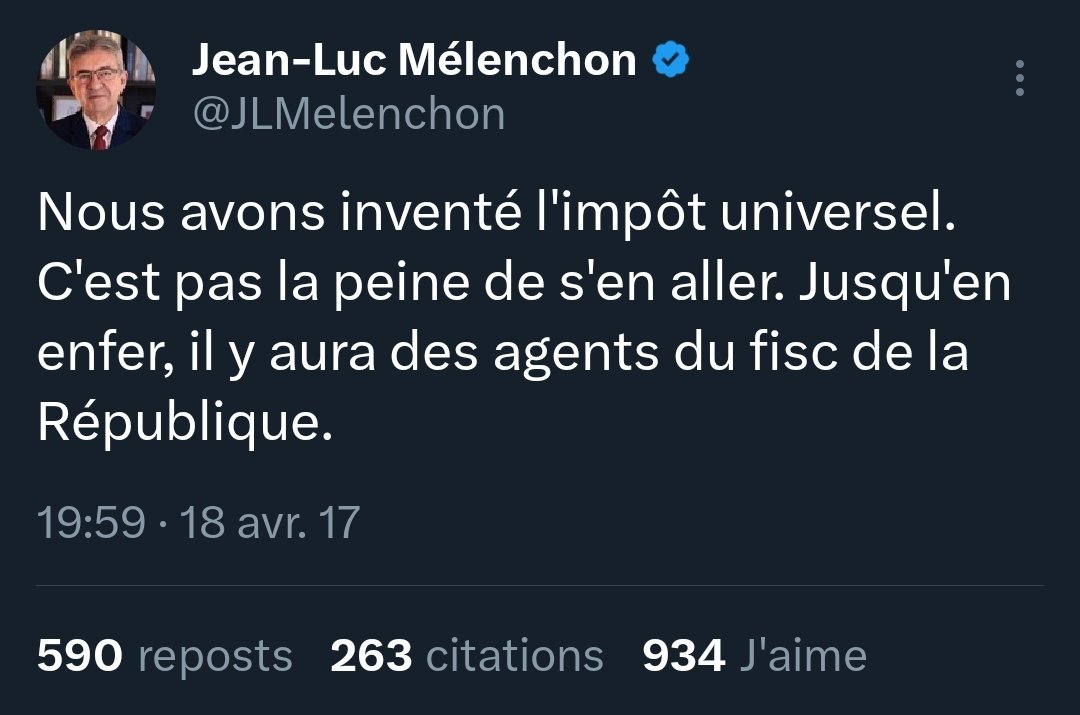Open the three-dot more options menu
This screenshot has height=715, width=1080.
click(x=1019, y=78)
